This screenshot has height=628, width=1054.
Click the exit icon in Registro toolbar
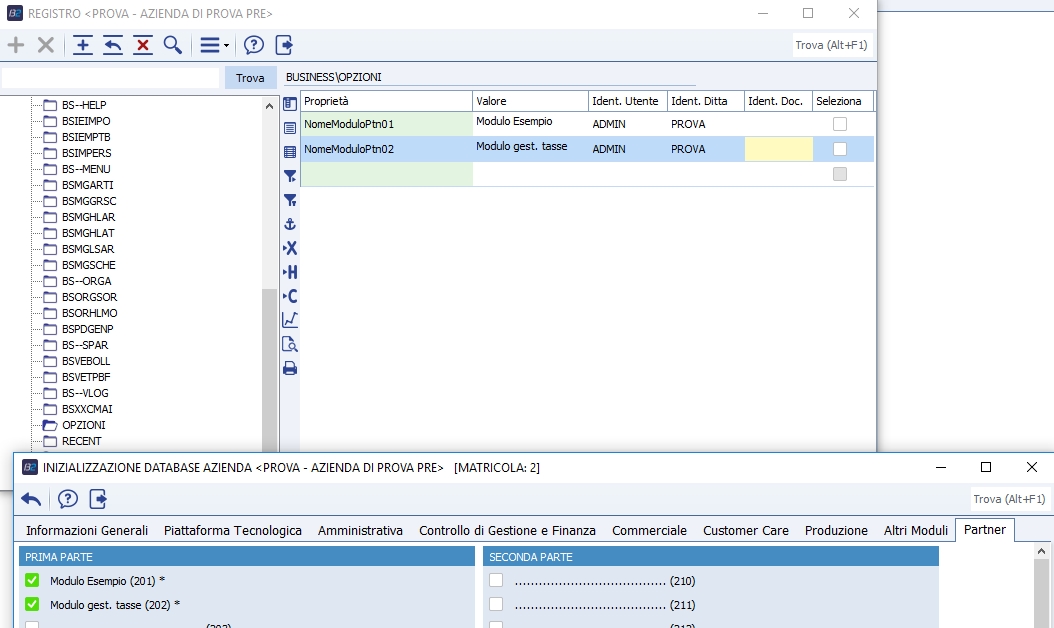[284, 45]
